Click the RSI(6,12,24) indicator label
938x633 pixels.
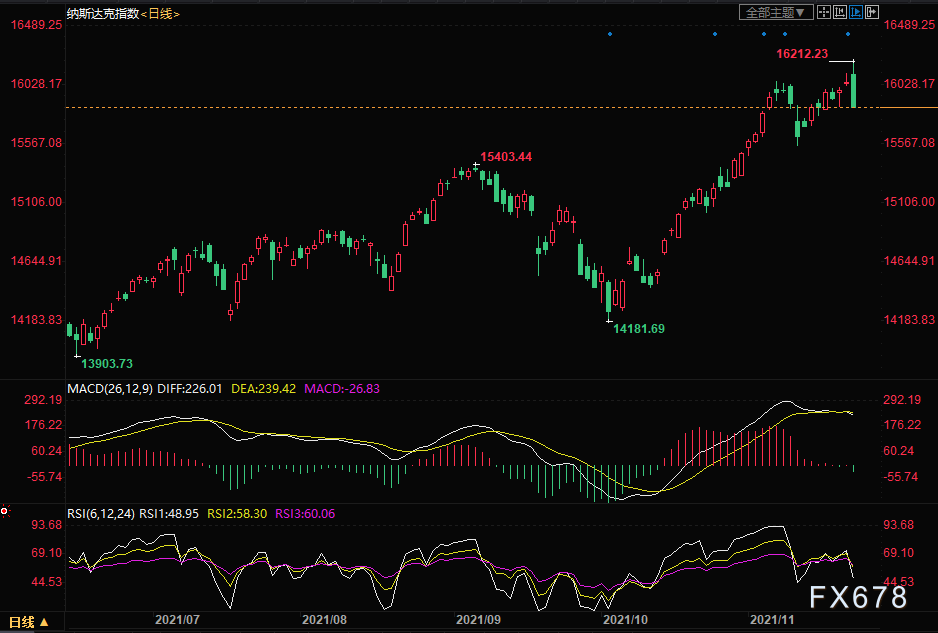(100, 514)
